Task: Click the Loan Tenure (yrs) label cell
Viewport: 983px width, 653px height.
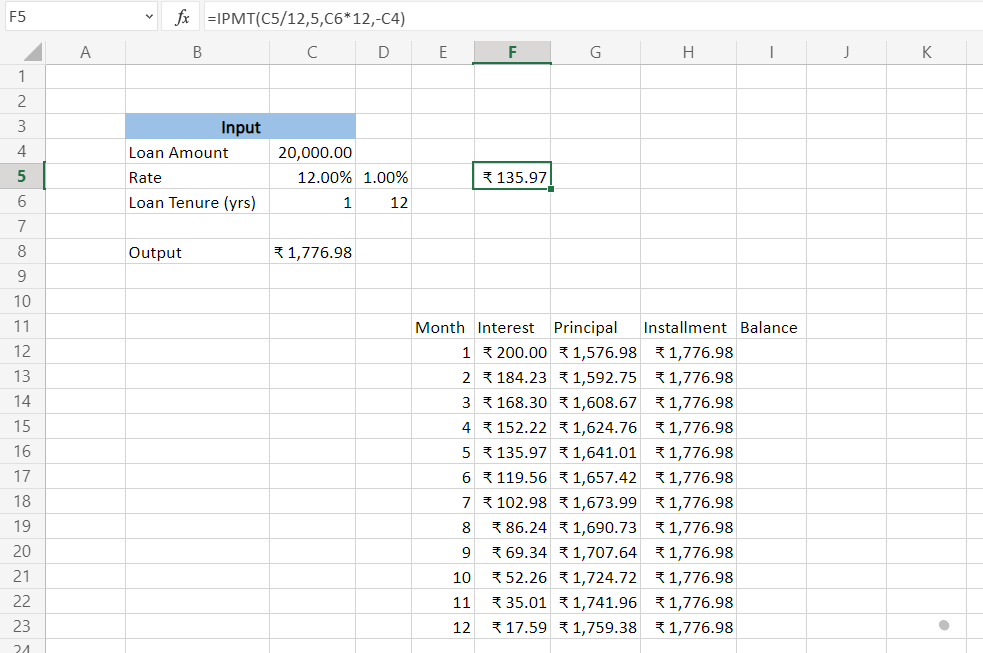Action: (197, 202)
